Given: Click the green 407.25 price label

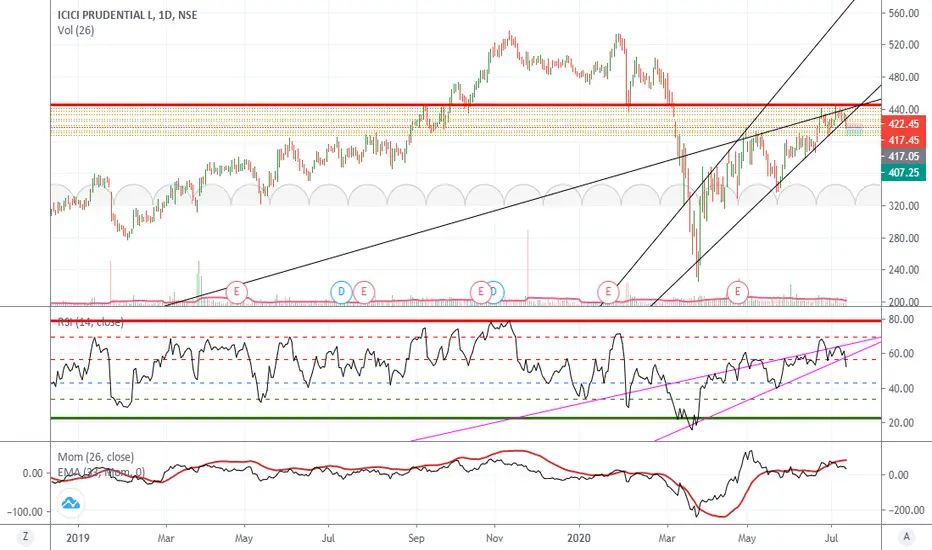Looking at the screenshot, I should (904, 172).
